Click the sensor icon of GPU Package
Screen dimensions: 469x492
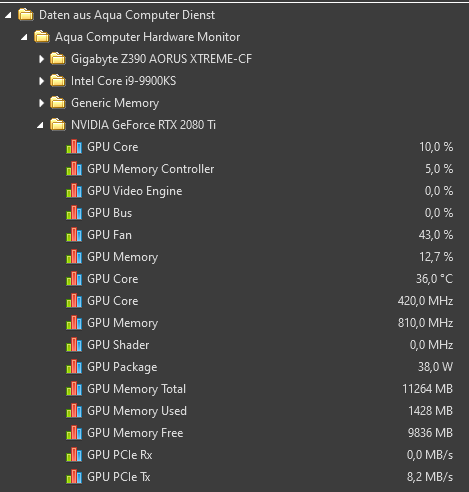74,367
